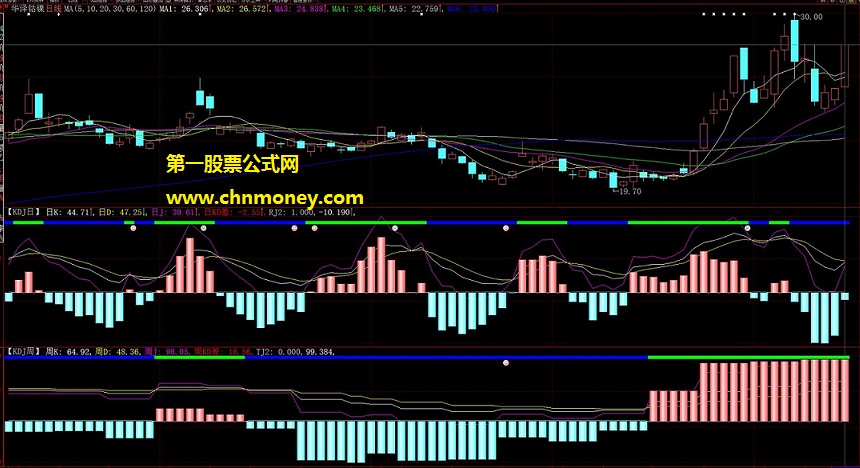This screenshot has width=860, height=468.
Task: Select the 日D: 47.25 reading
Action: click(x=121, y=212)
